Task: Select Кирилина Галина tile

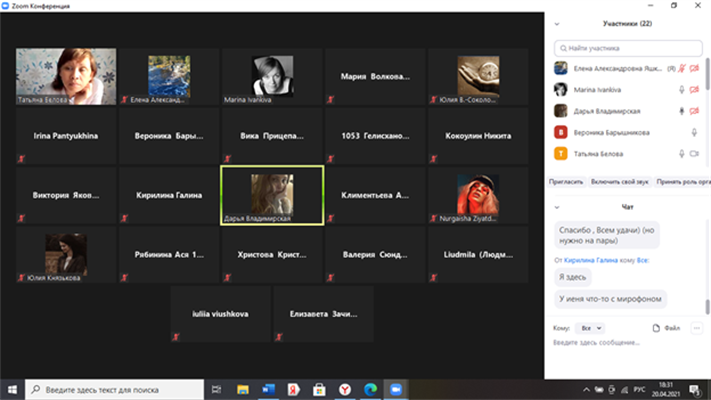Action: coord(169,195)
